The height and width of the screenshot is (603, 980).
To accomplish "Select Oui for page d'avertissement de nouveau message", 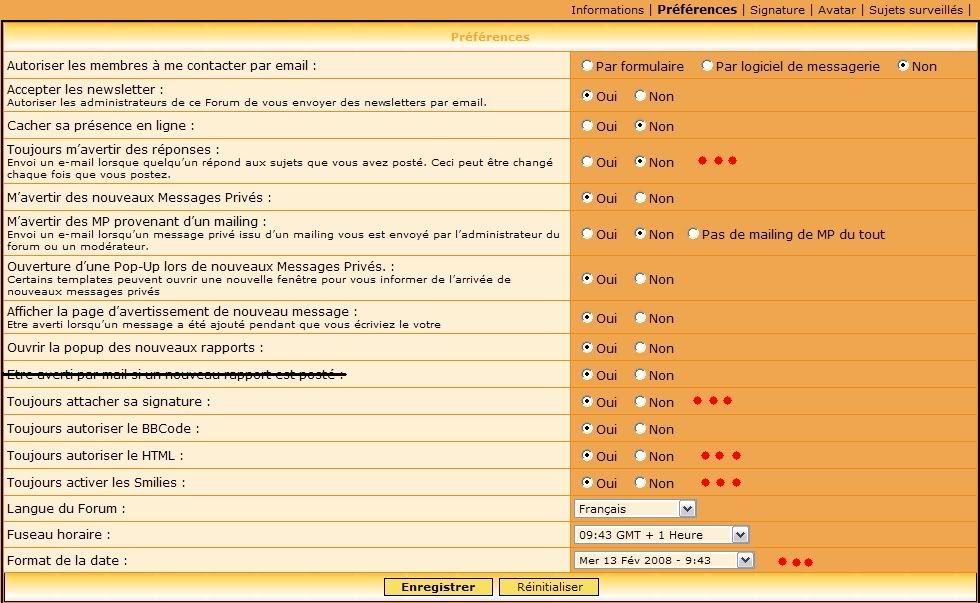I will 587,317.
